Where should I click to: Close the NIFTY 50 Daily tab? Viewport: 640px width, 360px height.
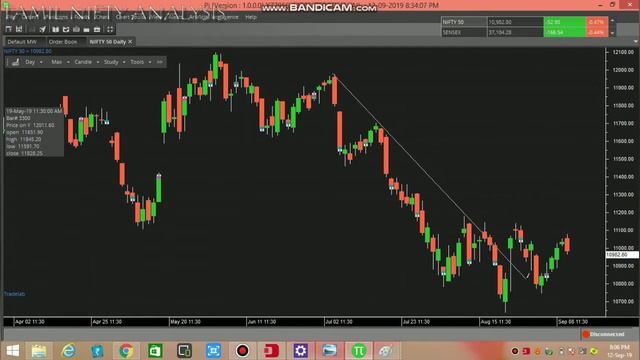coord(130,42)
